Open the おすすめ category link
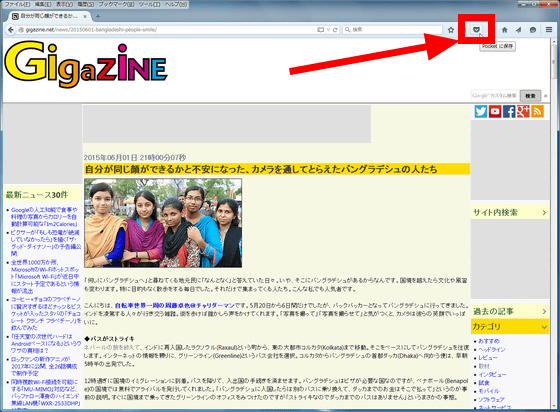Screen dimensions: 560x412 pyautogui.click(x=489, y=341)
